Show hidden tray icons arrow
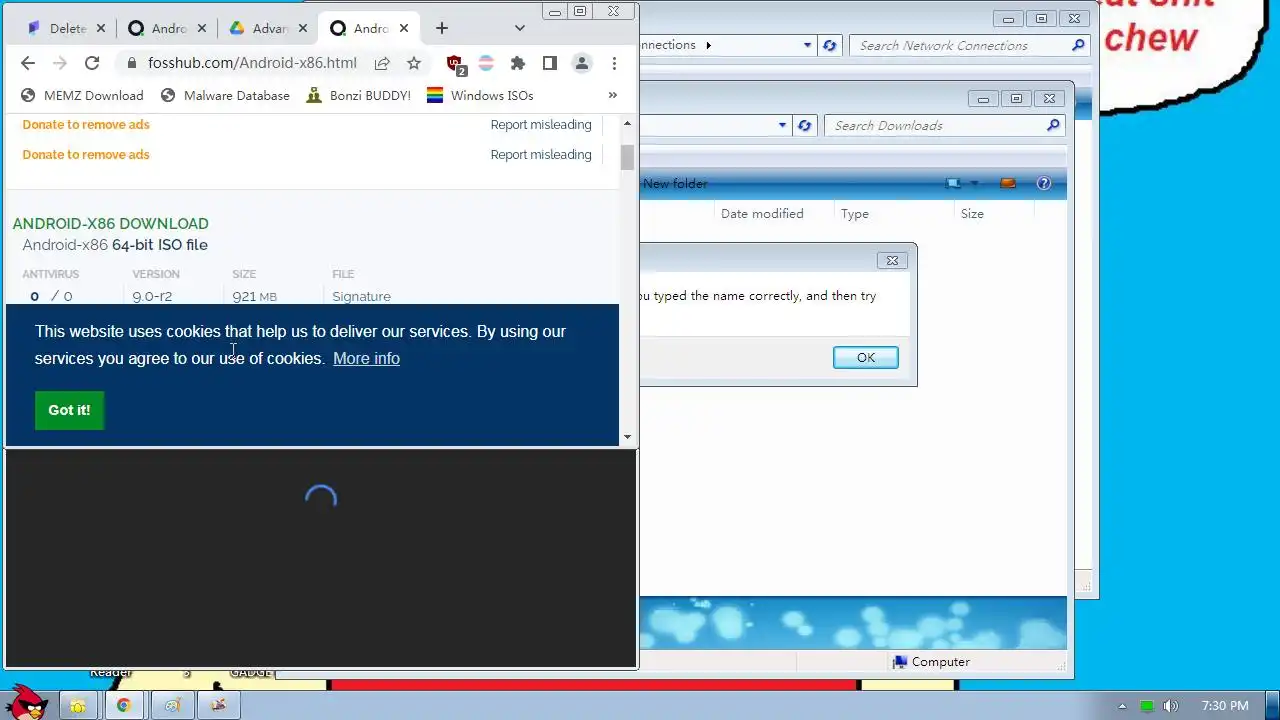 (1122, 706)
